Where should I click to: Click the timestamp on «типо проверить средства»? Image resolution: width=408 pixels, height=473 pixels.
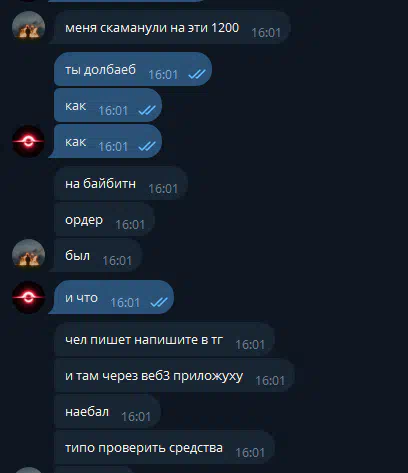point(250,453)
